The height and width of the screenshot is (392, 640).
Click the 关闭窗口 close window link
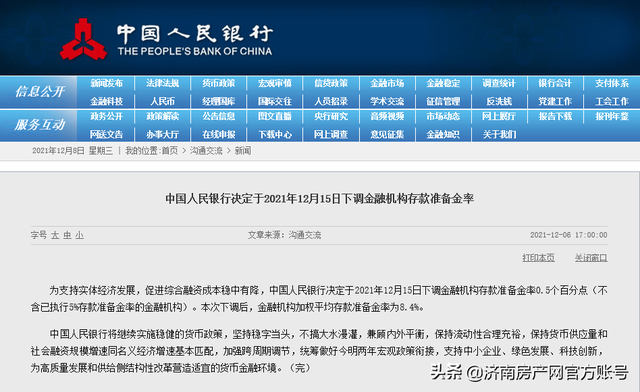(591, 258)
